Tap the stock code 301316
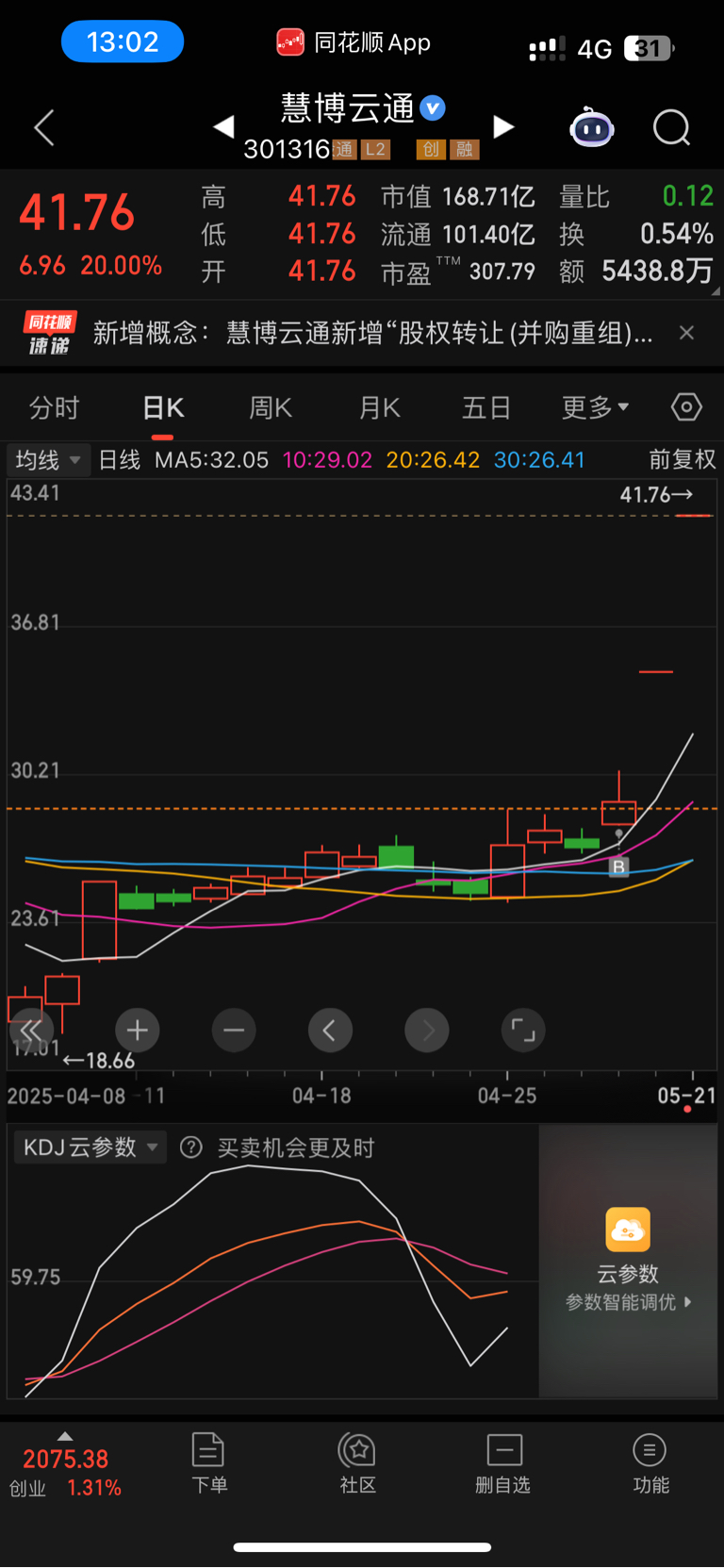724x1568 pixels. coord(287,149)
